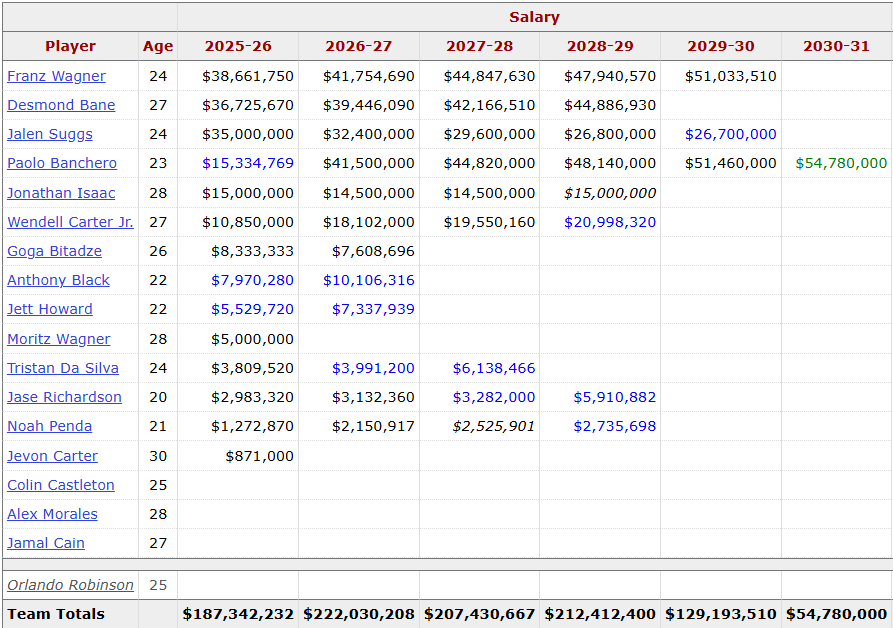Click the $222,030,208 team total
The height and width of the screenshot is (628, 893).
coord(359,614)
